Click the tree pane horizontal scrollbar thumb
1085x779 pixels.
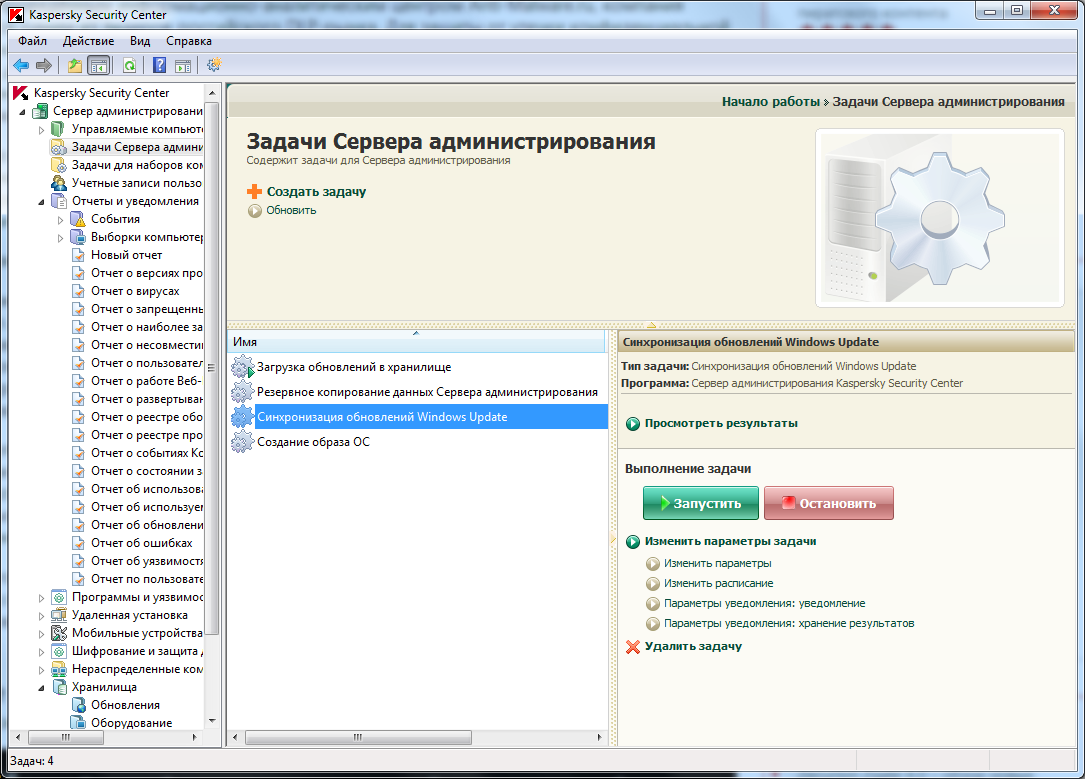tap(66, 737)
